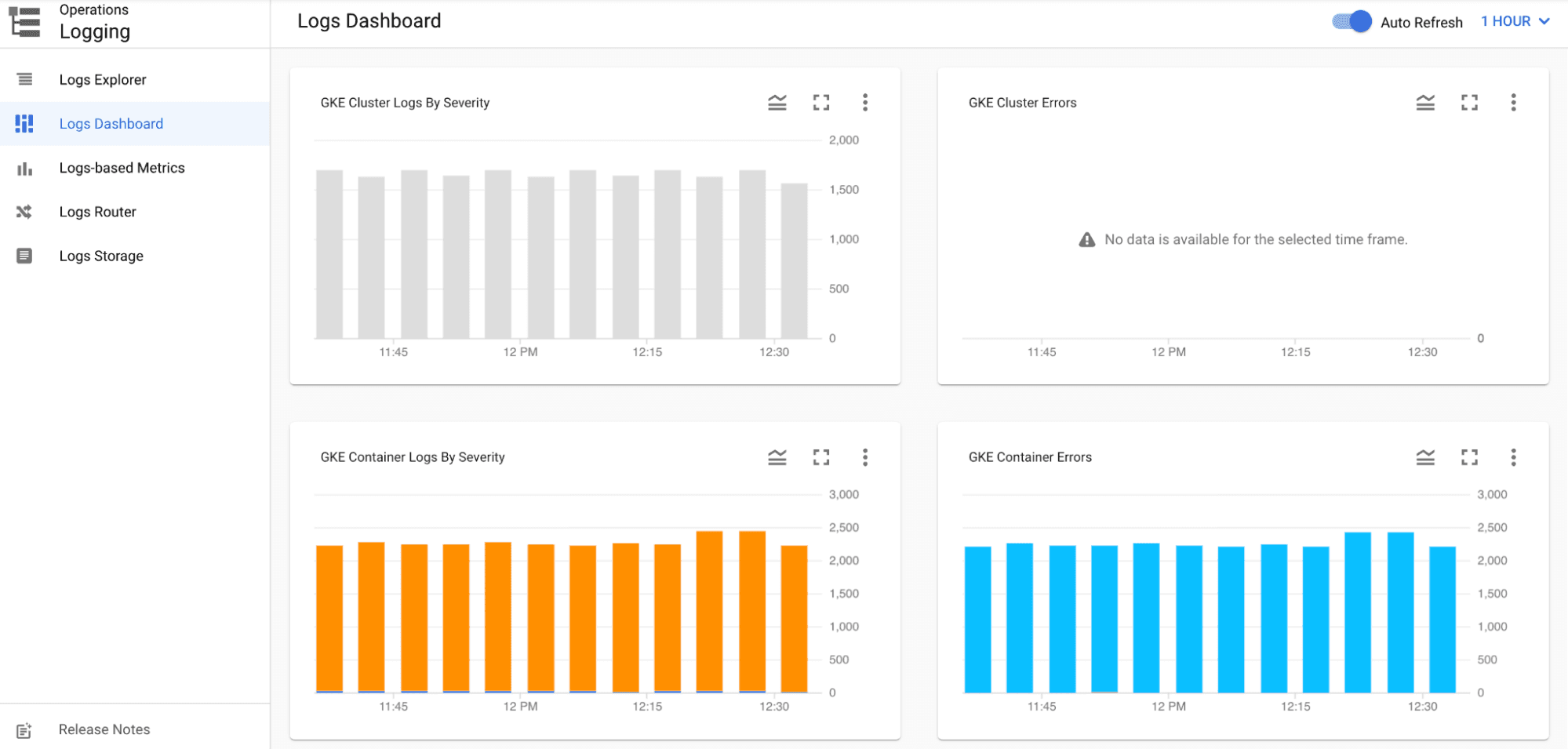Open overflow menu on GKE Cluster Logs chart
The height and width of the screenshot is (749, 1568).
[x=865, y=102]
